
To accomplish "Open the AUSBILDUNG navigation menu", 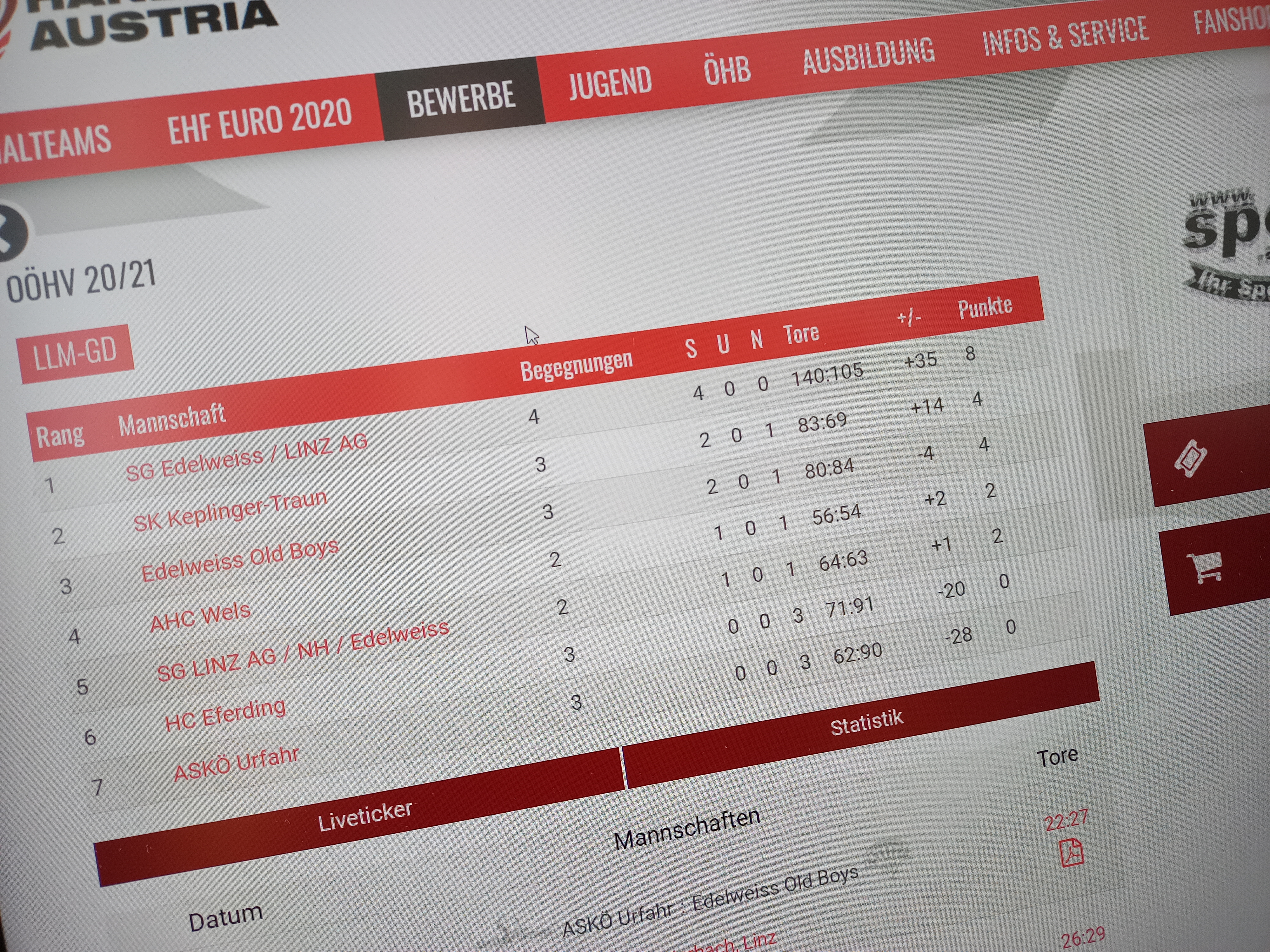I will (869, 56).
